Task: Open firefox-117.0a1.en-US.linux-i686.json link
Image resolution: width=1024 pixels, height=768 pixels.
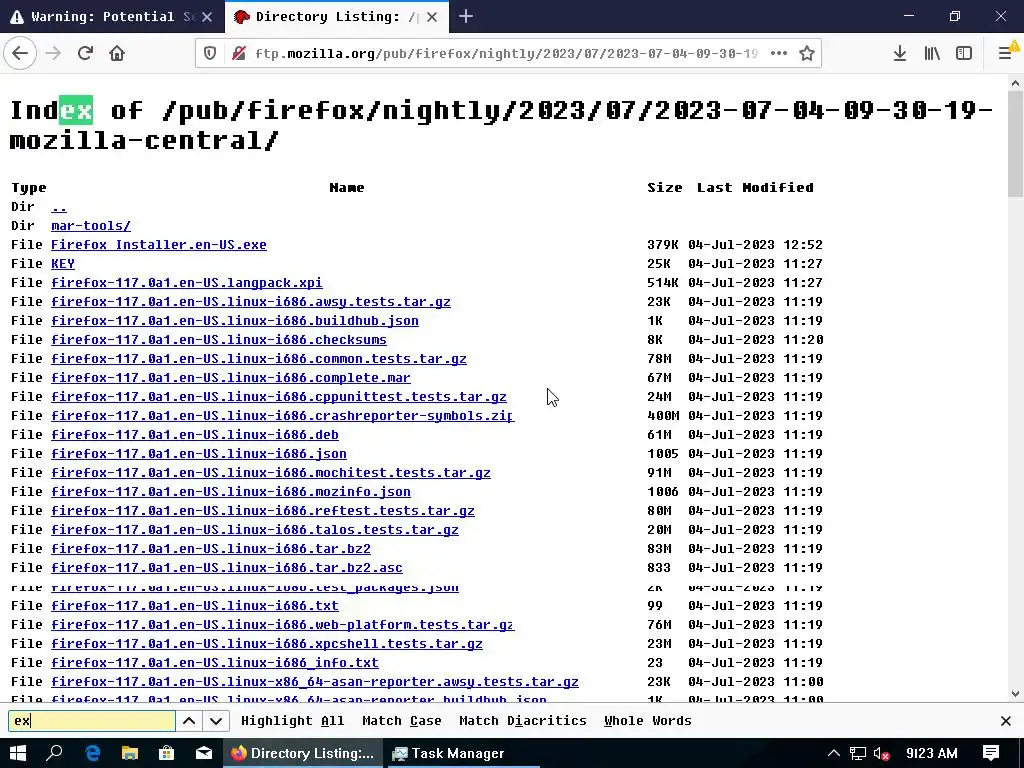Action: [199, 453]
